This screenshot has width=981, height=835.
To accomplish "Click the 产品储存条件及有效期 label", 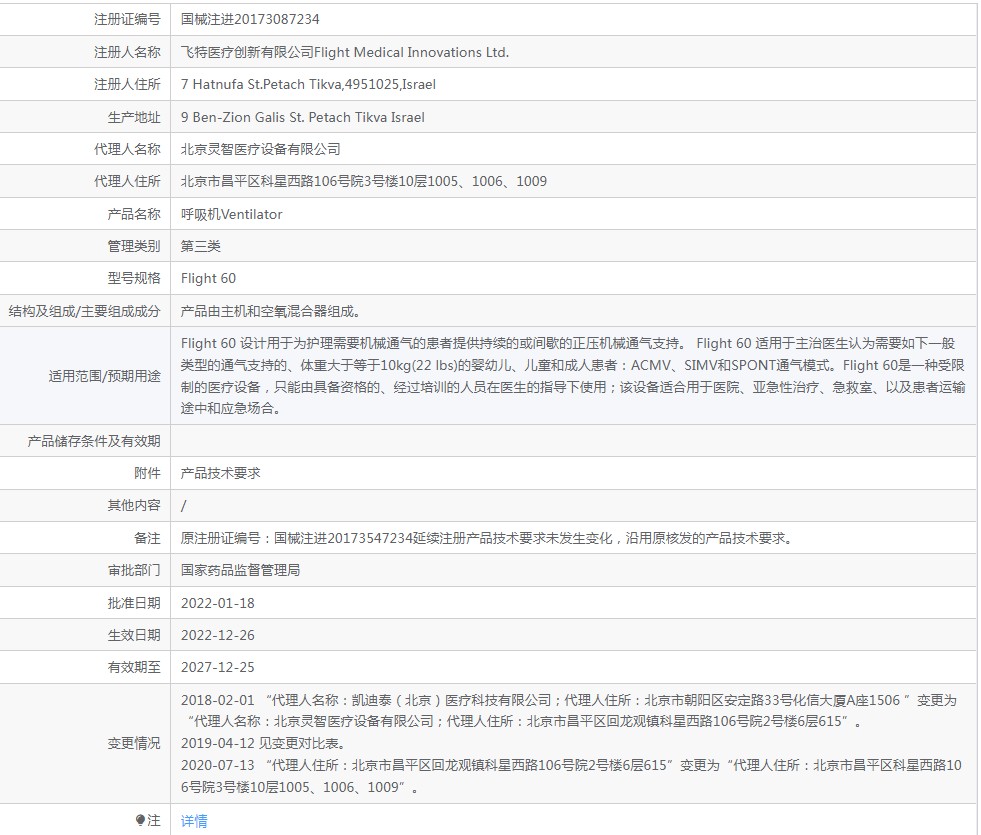I will point(94,441).
